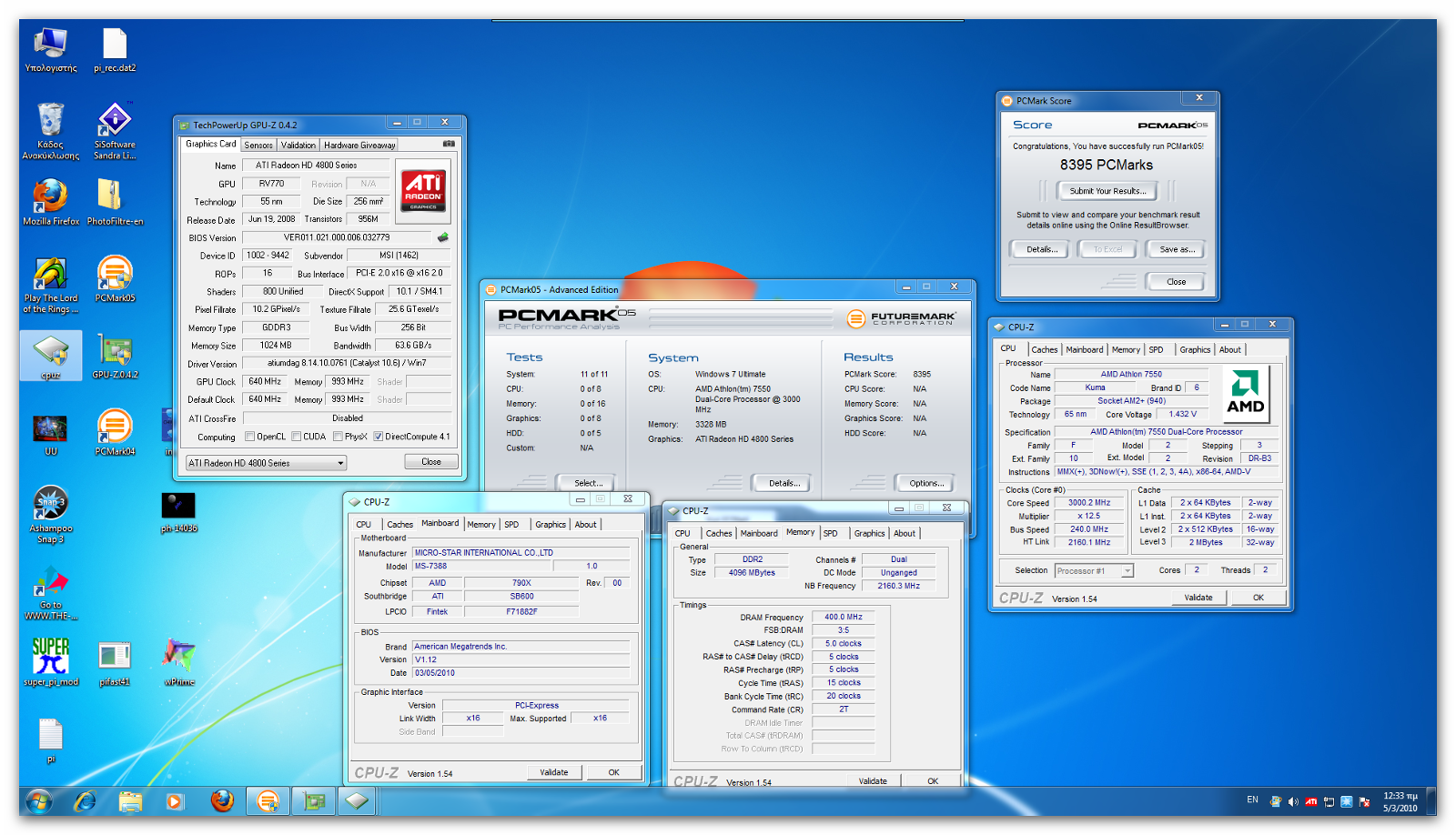Open Windows Explorer folder on taskbar
Image resolution: width=1456 pixels, height=835 pixels.
pos(130,801)
